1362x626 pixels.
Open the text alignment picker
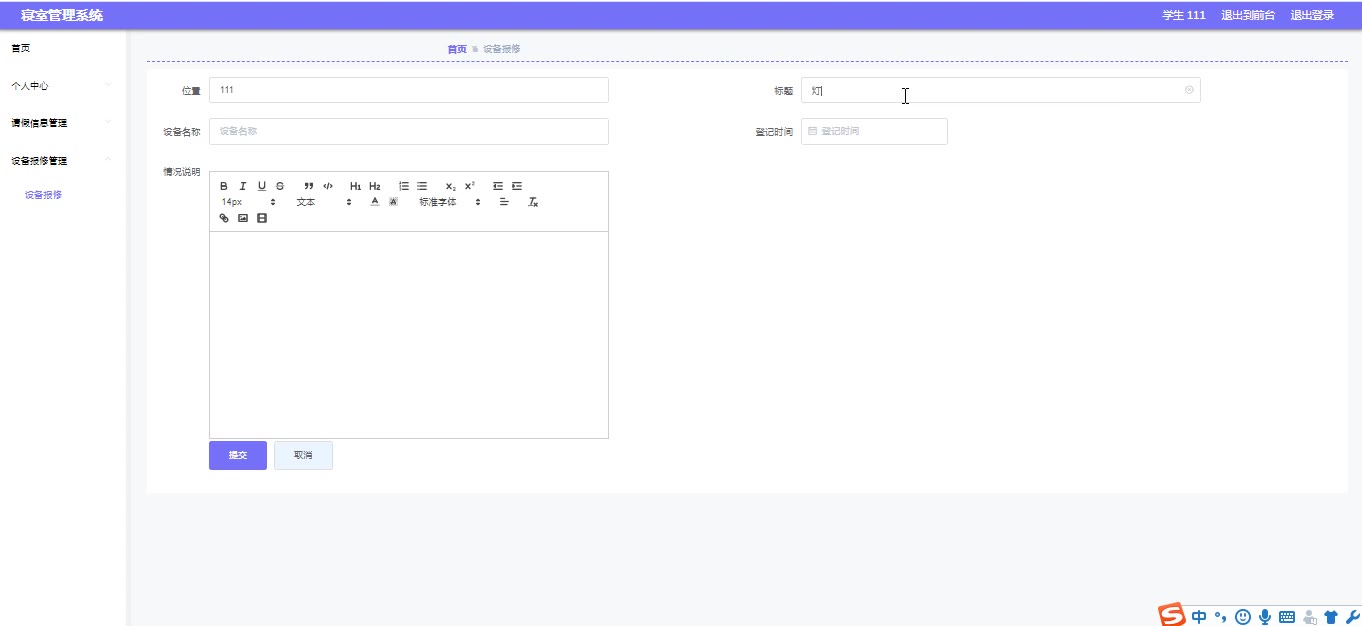(x=504, y=202)
